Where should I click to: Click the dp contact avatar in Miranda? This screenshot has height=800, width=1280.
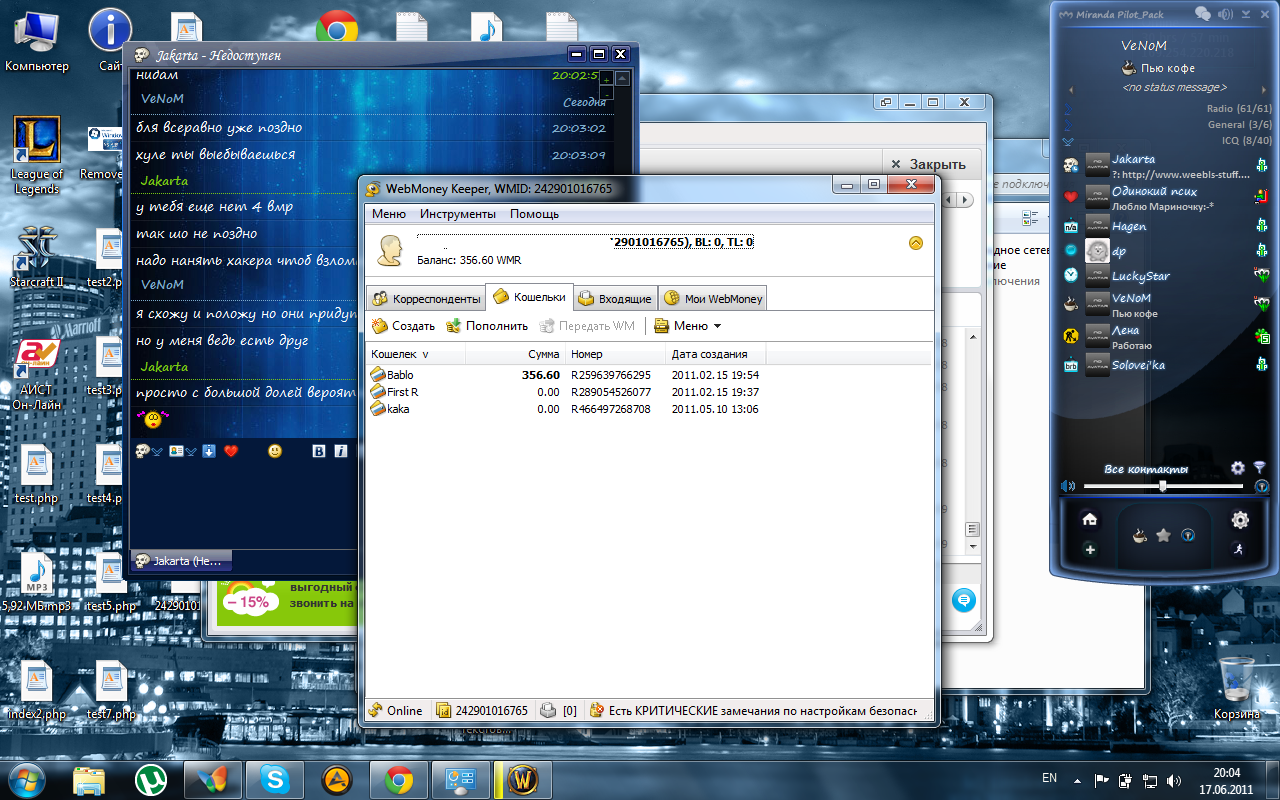(x=1097, y=251)
